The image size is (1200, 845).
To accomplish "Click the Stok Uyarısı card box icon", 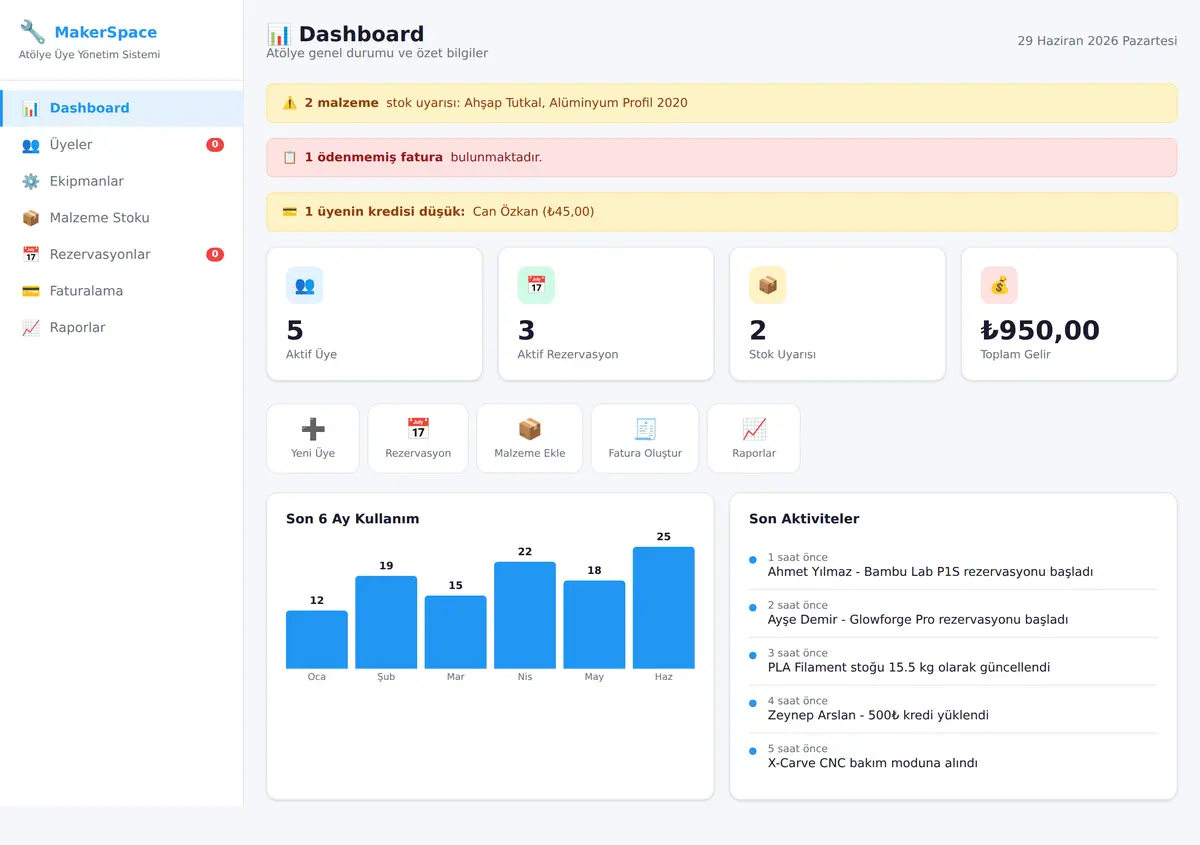I will tap(768, 285).
